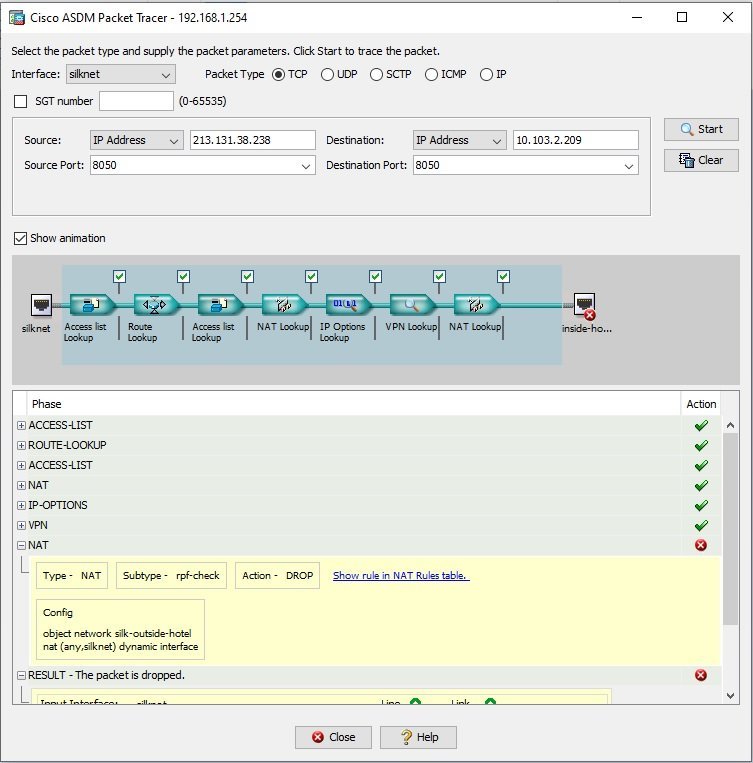
Task: Click the Start button
Action: click(701, 129)
